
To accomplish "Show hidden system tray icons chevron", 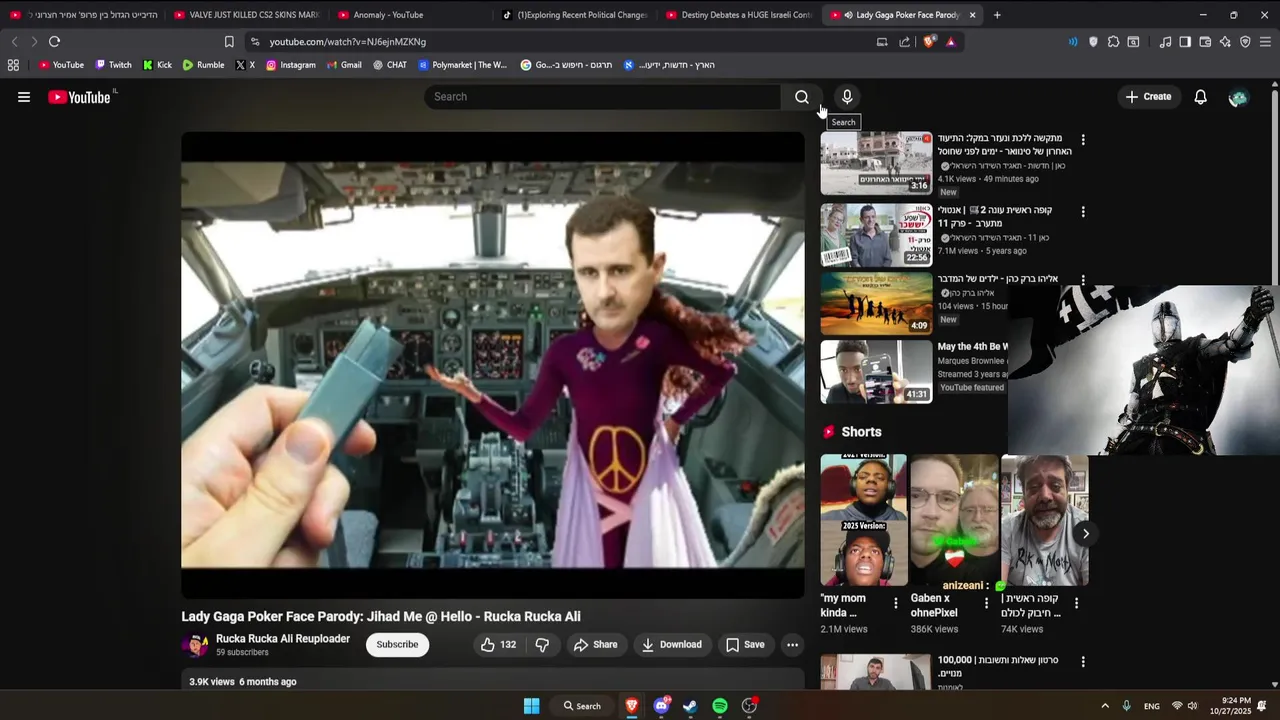I will pyautogui.click(x=1105, y=706).
